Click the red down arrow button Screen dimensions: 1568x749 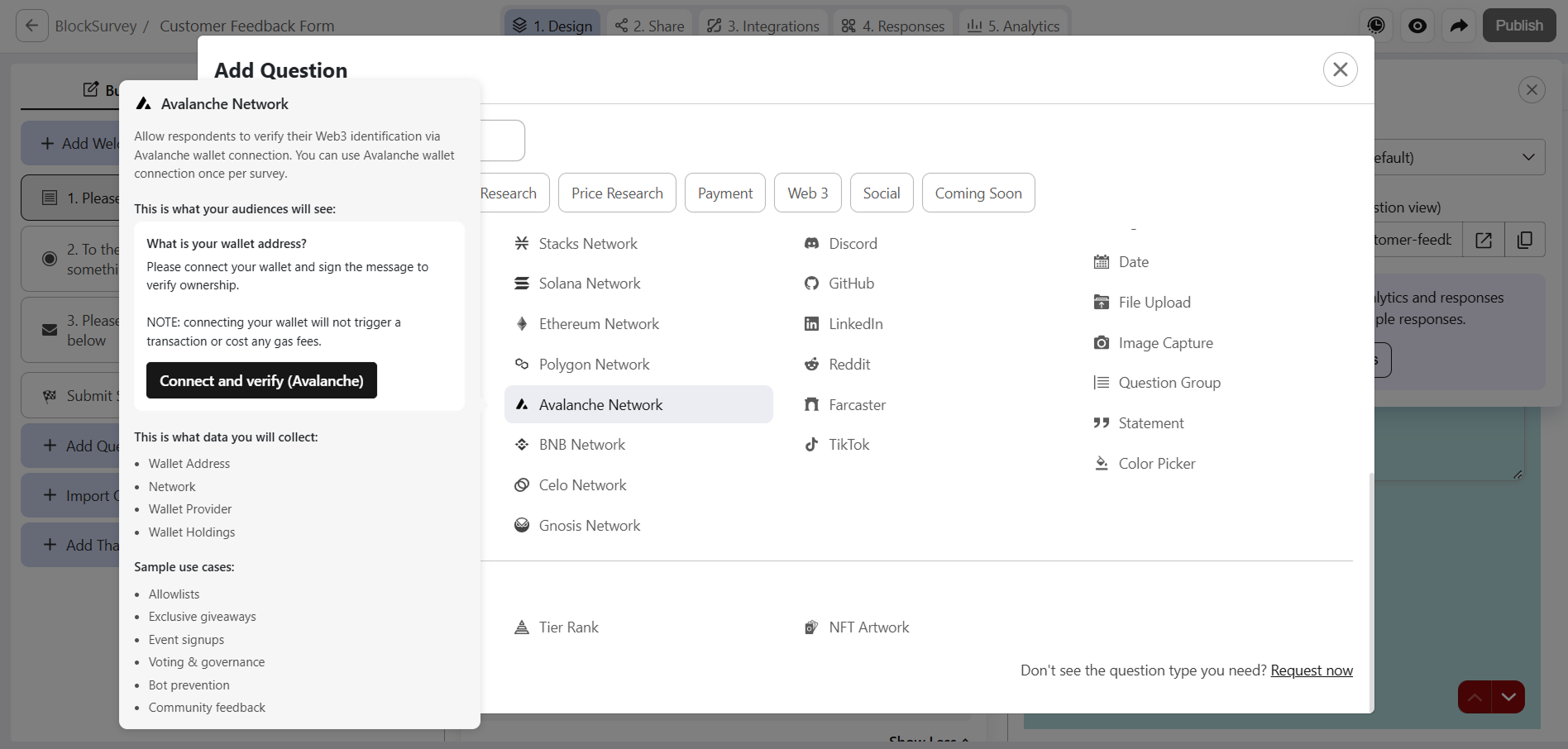[x=1508, y=697]
